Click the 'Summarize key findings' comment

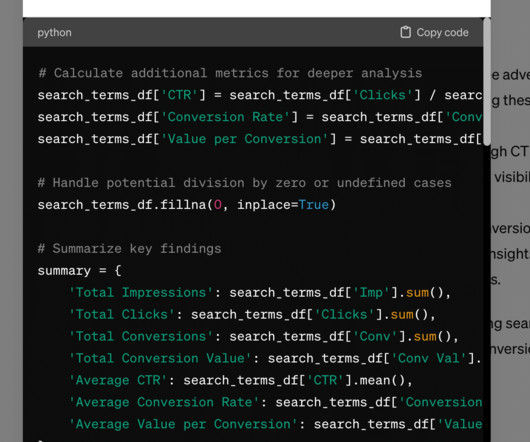point(130,249)
